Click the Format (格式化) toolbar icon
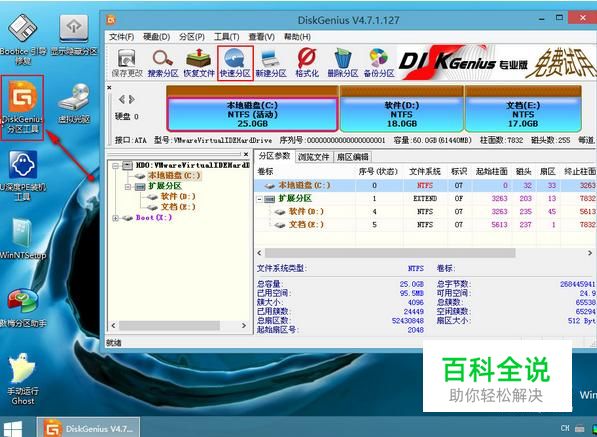This screenshot has width=597, height=437. 307,64
